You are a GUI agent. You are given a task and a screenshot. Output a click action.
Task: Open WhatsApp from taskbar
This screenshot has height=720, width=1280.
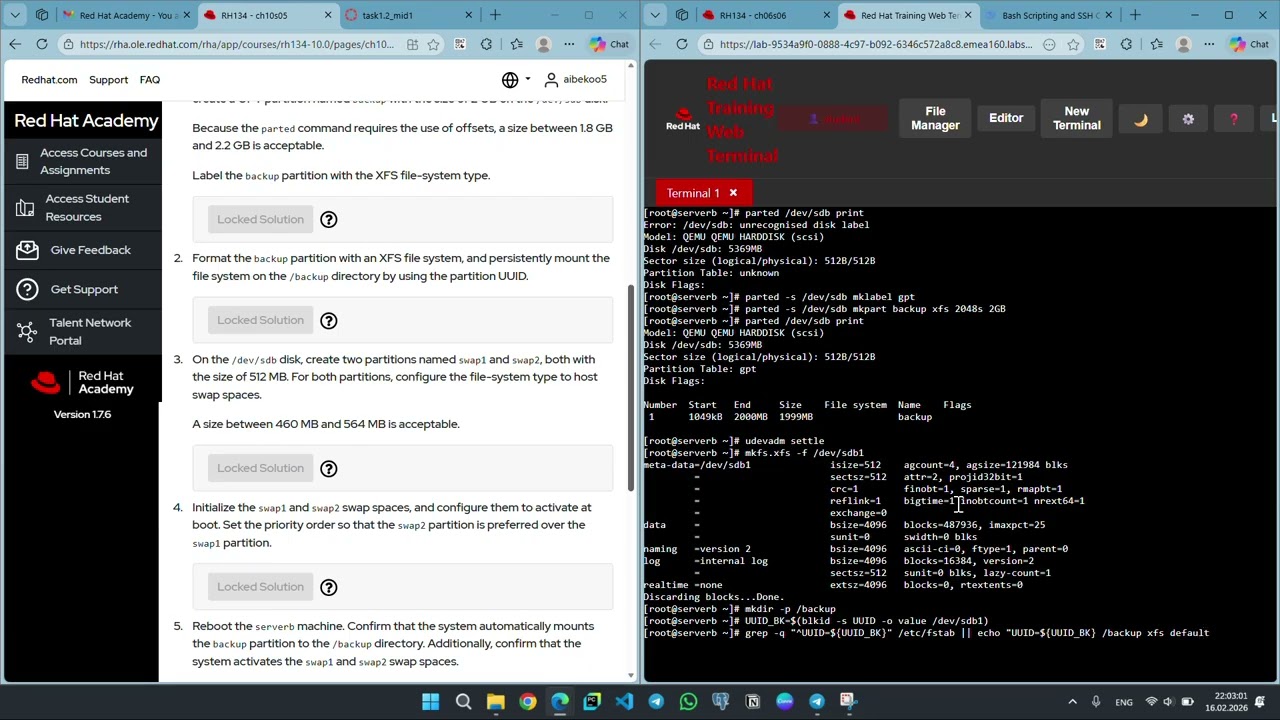tap(688, 701)
